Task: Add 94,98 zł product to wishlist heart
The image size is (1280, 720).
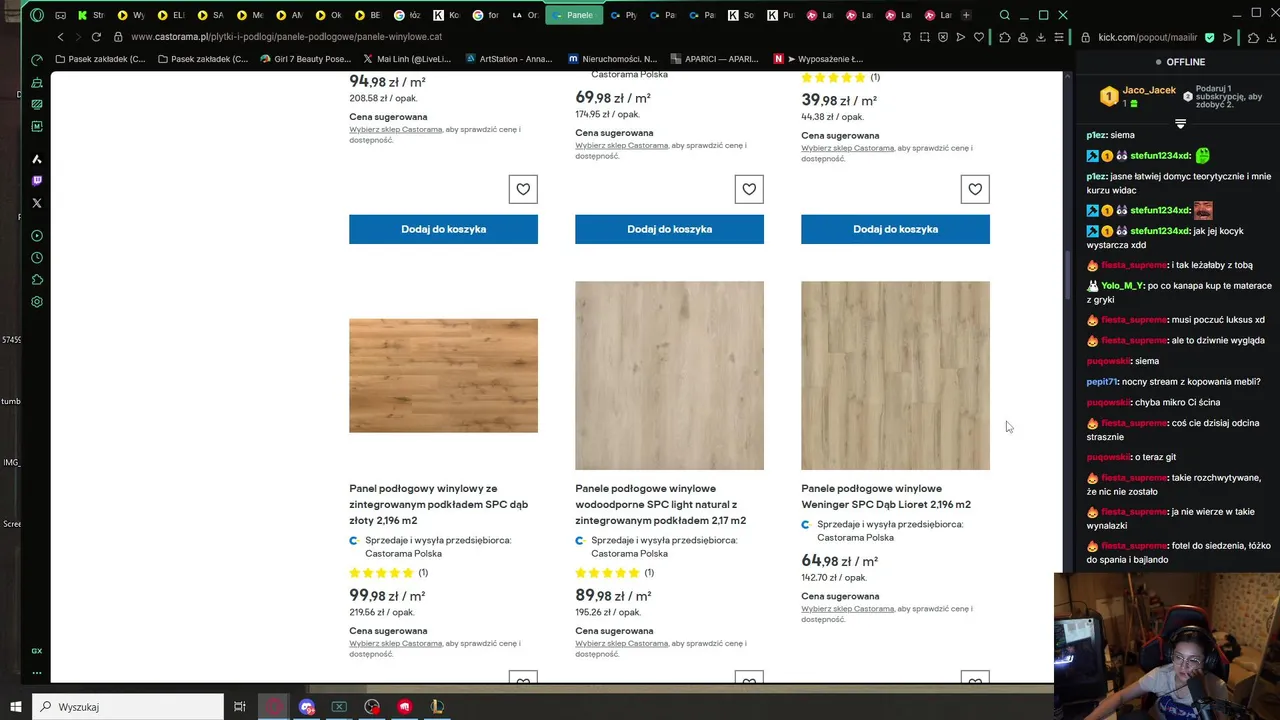Action: click(523, 189)
